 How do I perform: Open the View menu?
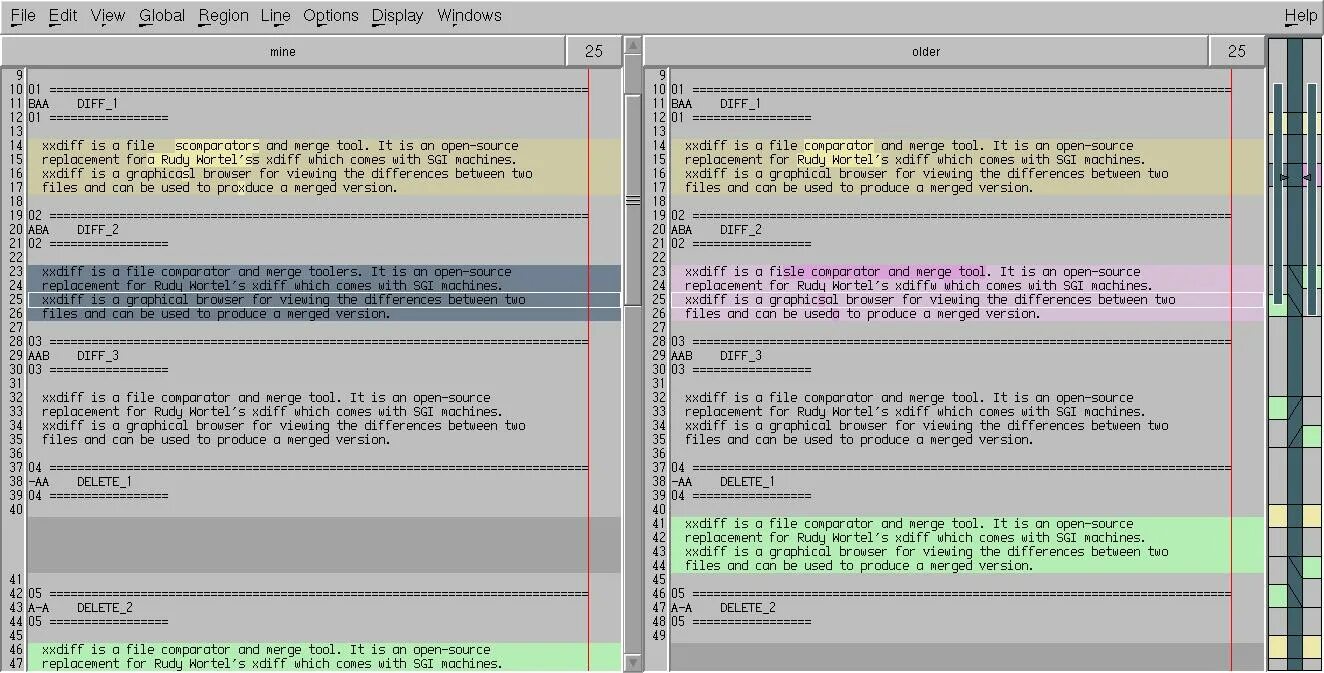pos(108,15)
